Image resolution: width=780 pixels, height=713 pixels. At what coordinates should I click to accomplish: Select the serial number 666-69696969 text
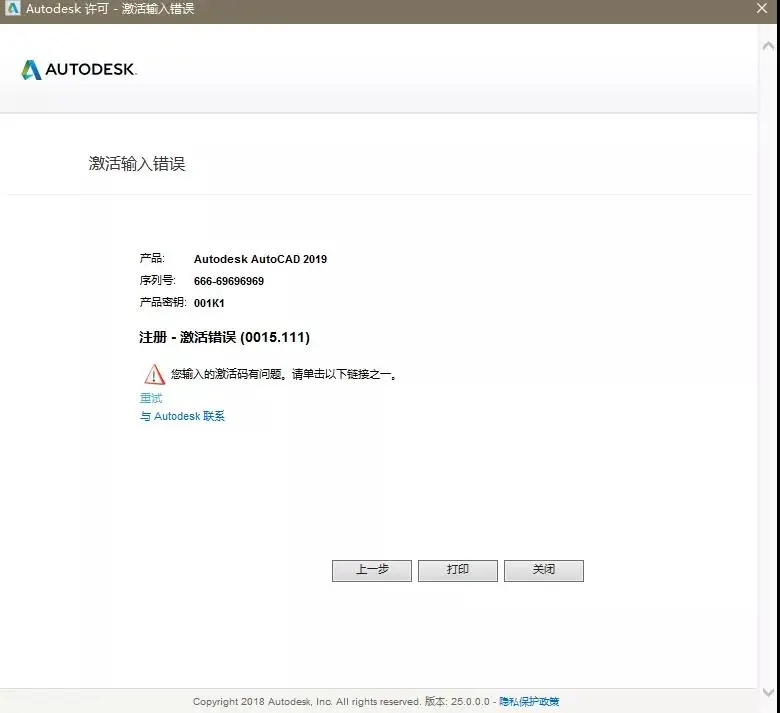coord(229,281)
